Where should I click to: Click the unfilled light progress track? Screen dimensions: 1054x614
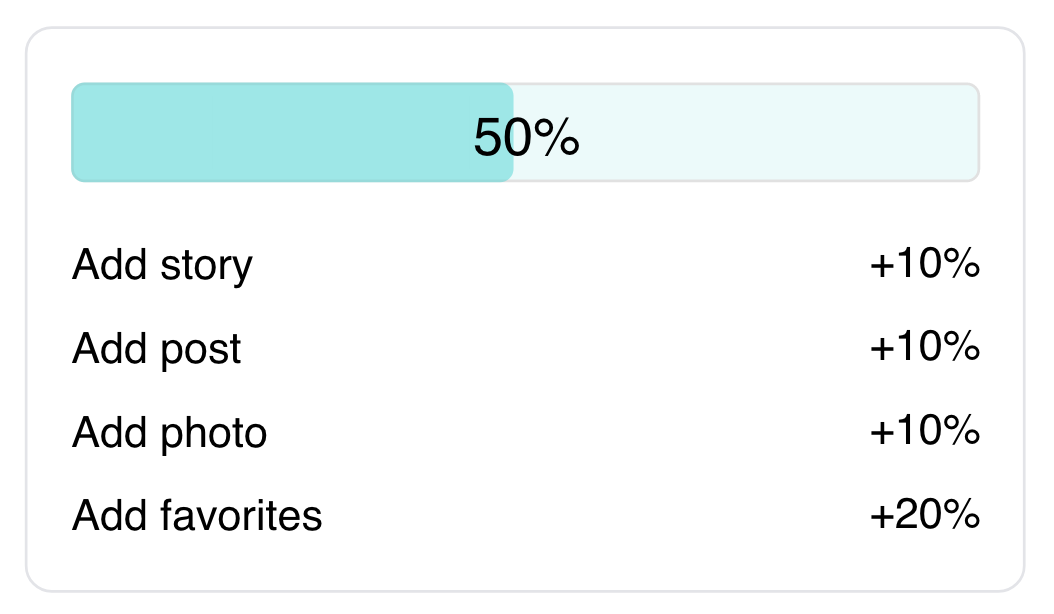(746, 132)
